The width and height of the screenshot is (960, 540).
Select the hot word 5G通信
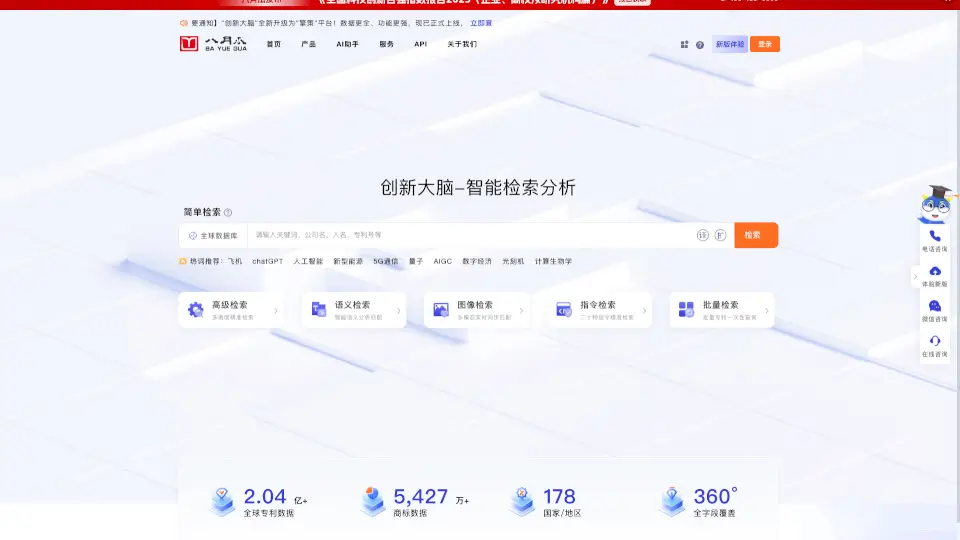tap(386, 261)
